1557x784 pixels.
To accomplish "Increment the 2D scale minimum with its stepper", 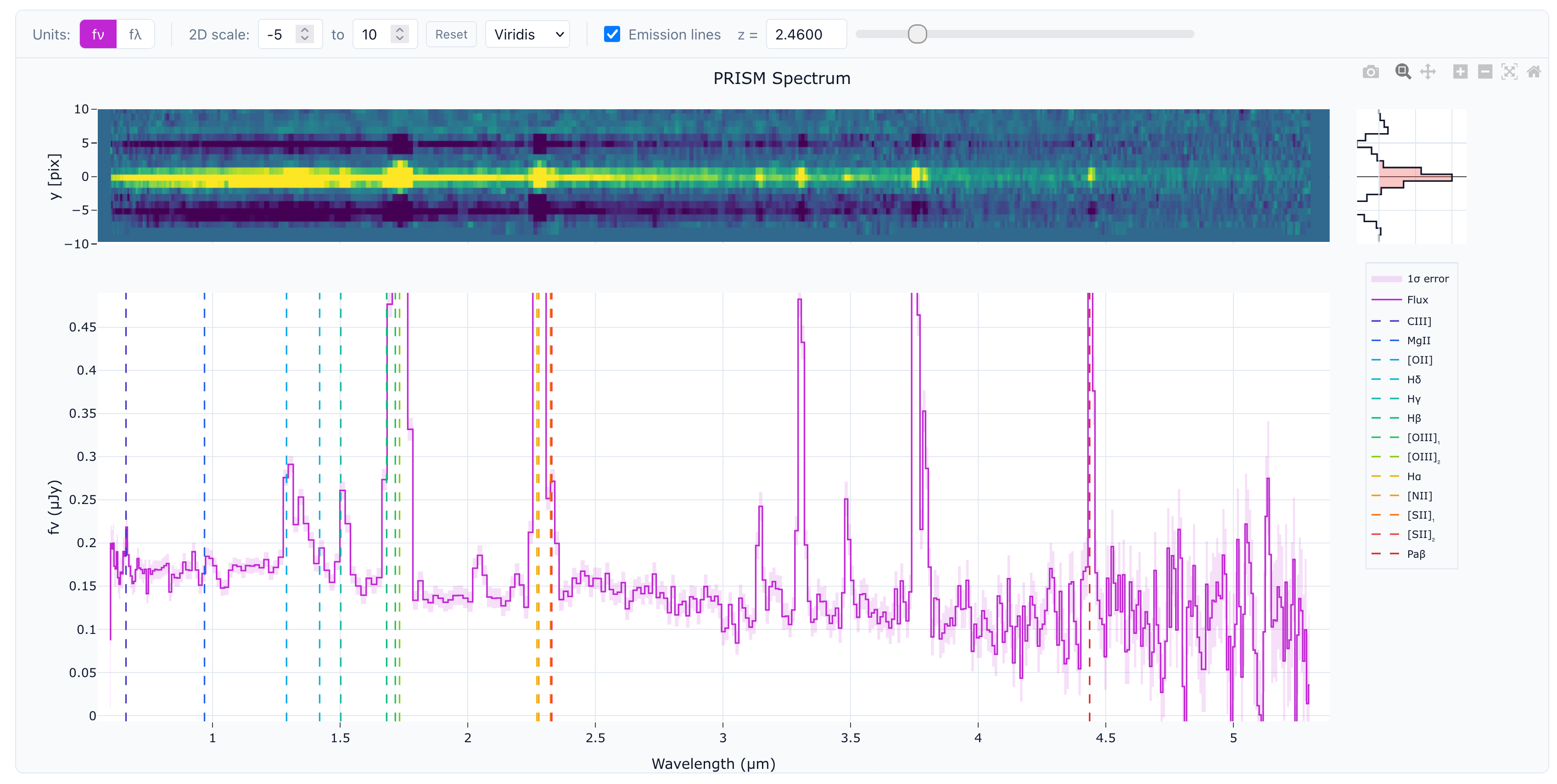I will click(305, 29).
